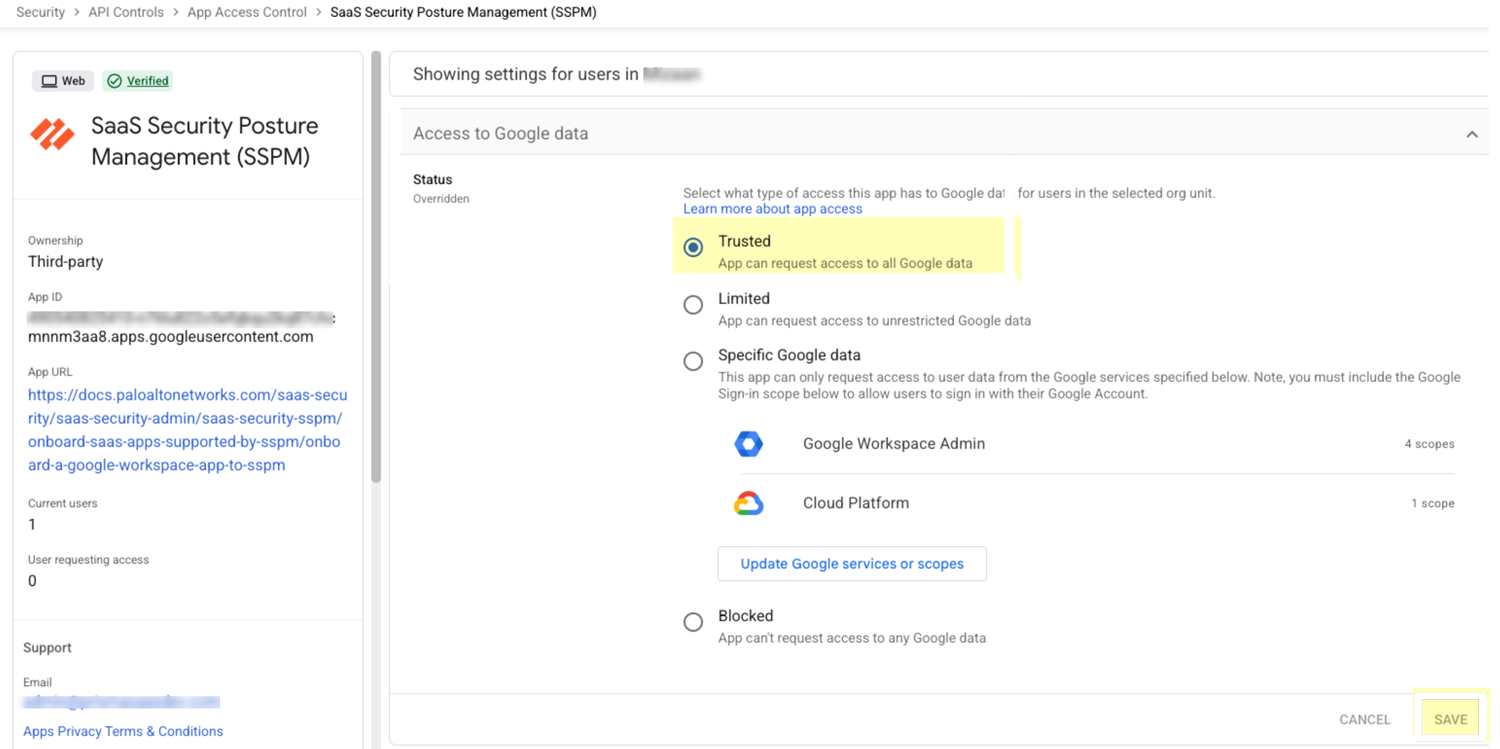Click the Google Workspace Admin hexagon icon

pyautogui.click(x=749, y=444)
